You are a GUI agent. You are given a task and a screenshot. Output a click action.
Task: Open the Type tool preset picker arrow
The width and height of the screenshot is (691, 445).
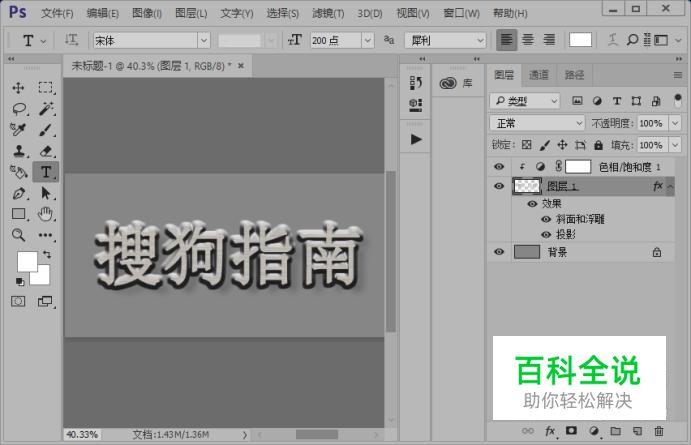point(43,41)
